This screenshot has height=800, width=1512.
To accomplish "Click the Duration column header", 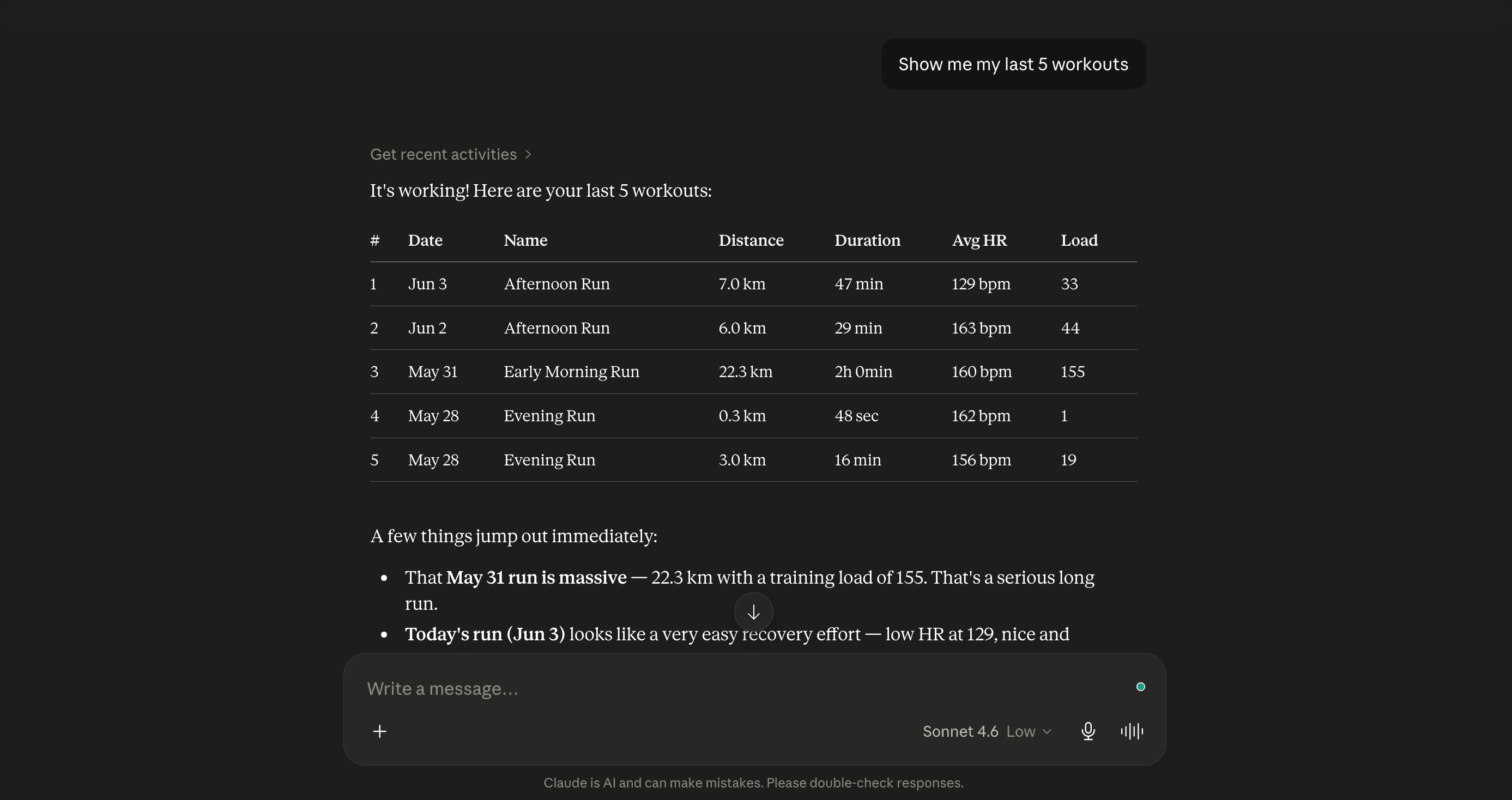I will 867,240.
